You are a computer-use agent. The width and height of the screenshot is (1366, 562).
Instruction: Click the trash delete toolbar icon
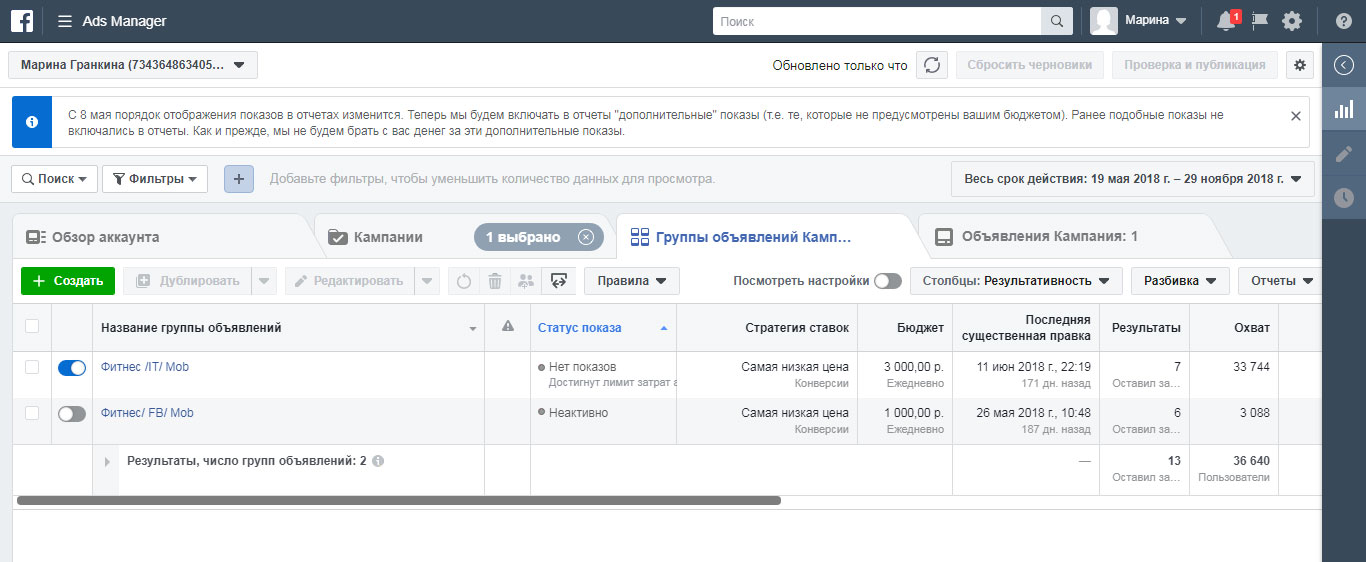tap(495, 281)
